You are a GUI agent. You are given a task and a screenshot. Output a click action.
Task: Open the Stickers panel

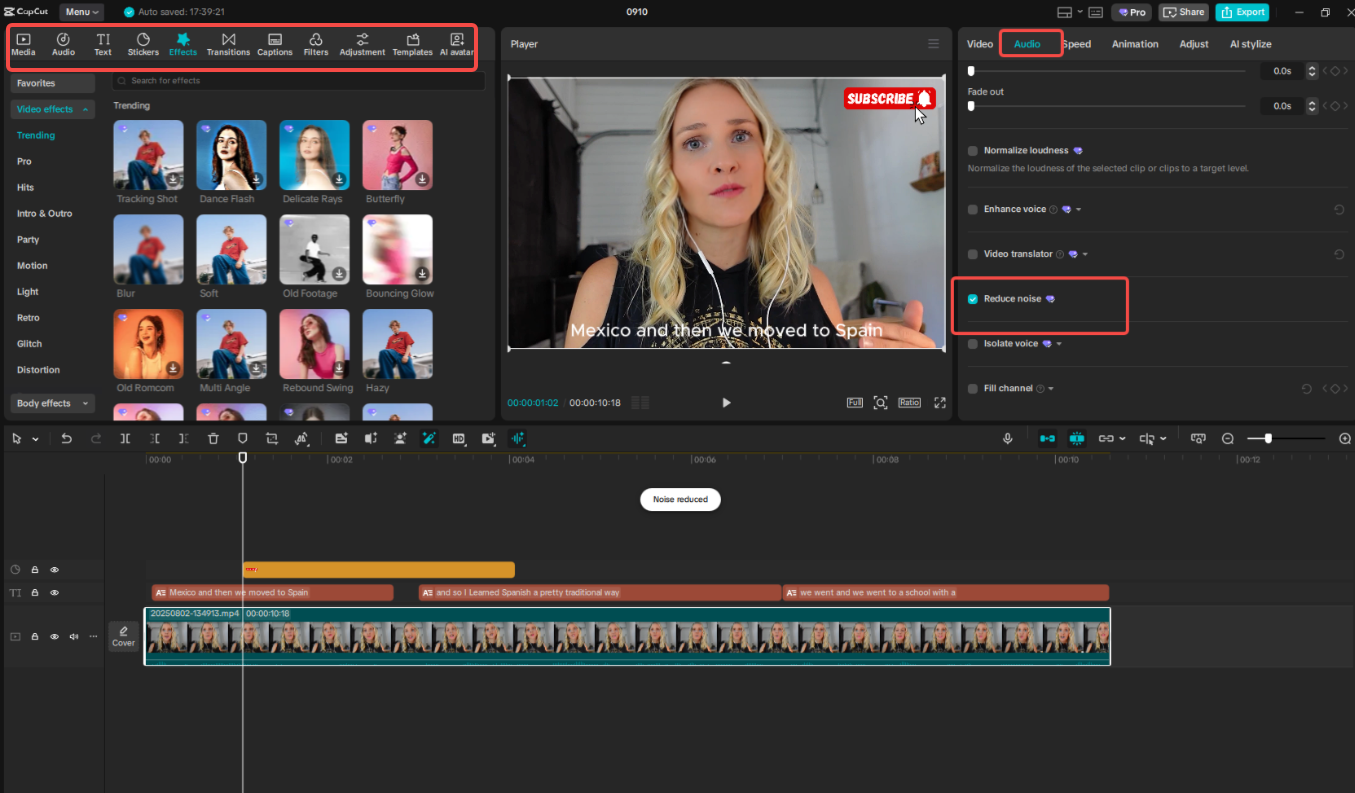143,44
